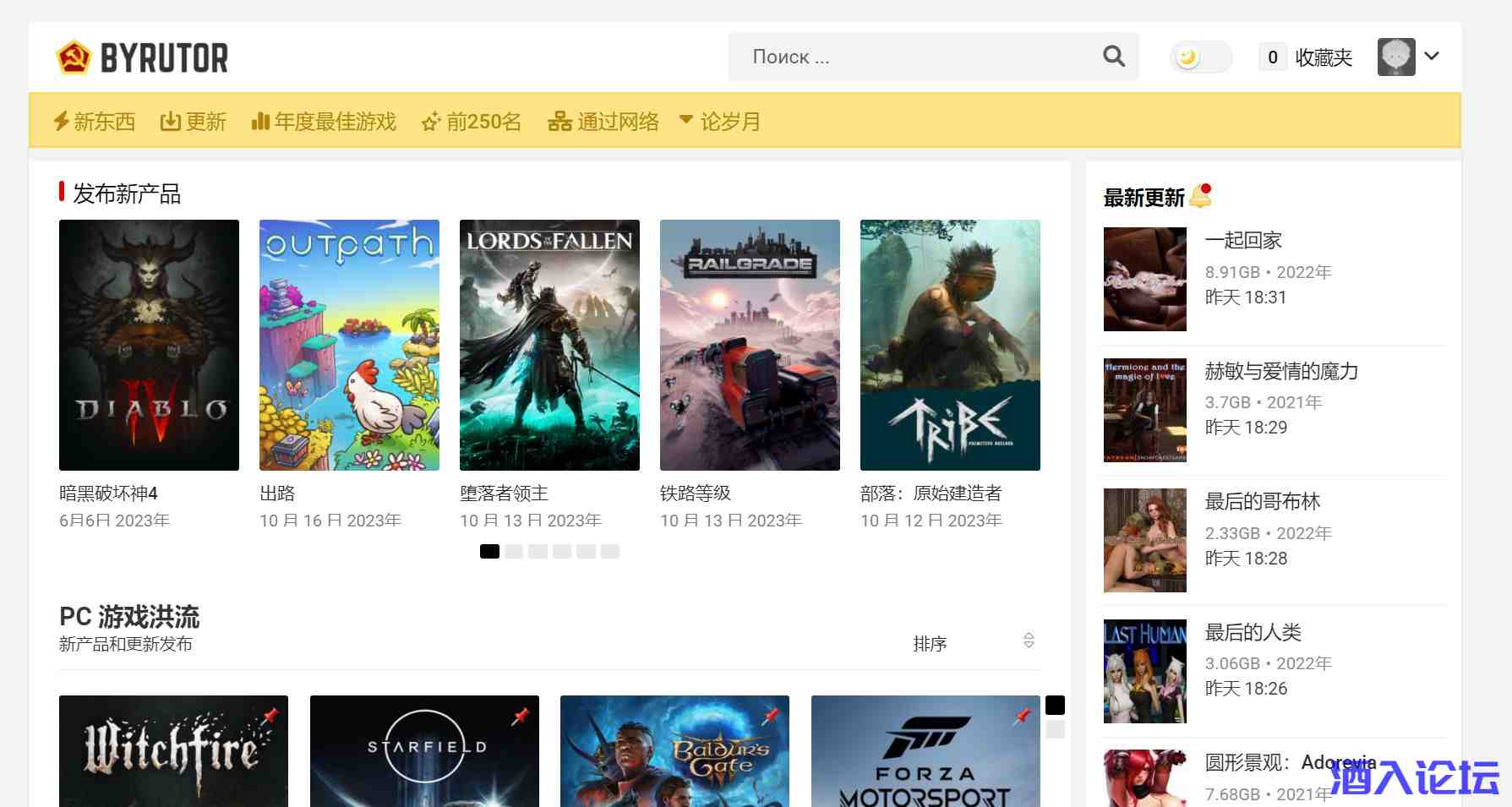This screenshot has height=807, width=1512.
Task: Select the last carousel page indicator
Action: point(610,552)
